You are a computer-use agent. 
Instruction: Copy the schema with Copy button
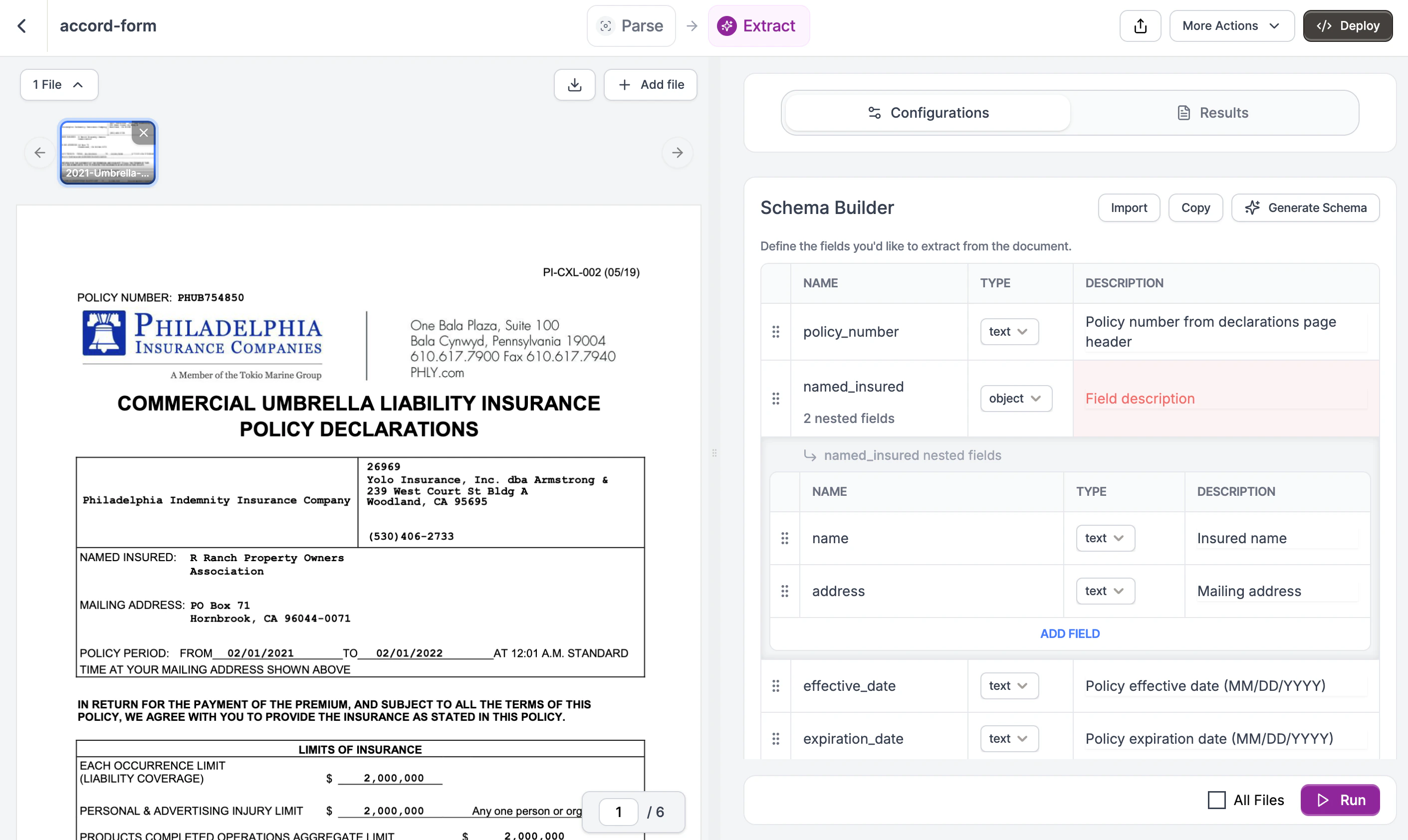[x=1195, y=208]
